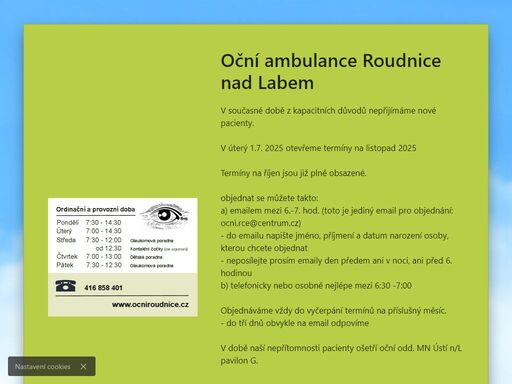The height and width of the screenshot is (384, 512).
Task: Click the Oční ambulance Roudnice heading
Action: (331, 72)
